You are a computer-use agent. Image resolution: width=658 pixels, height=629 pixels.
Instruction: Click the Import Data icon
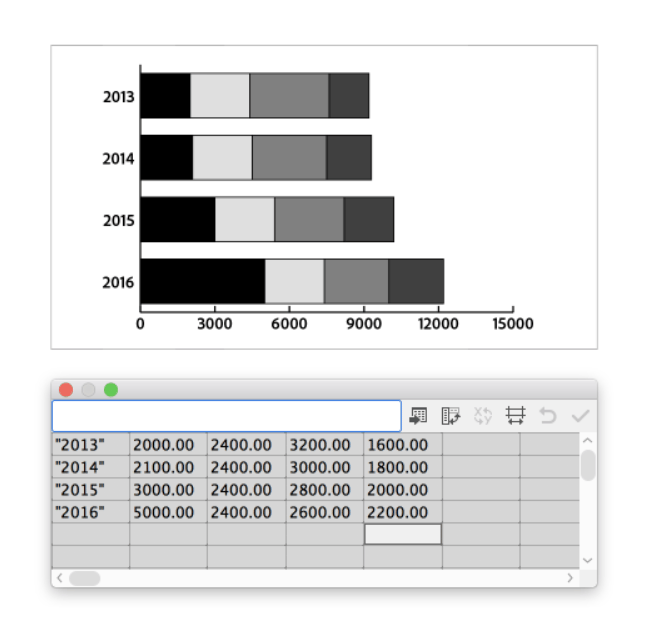point(419,415)
